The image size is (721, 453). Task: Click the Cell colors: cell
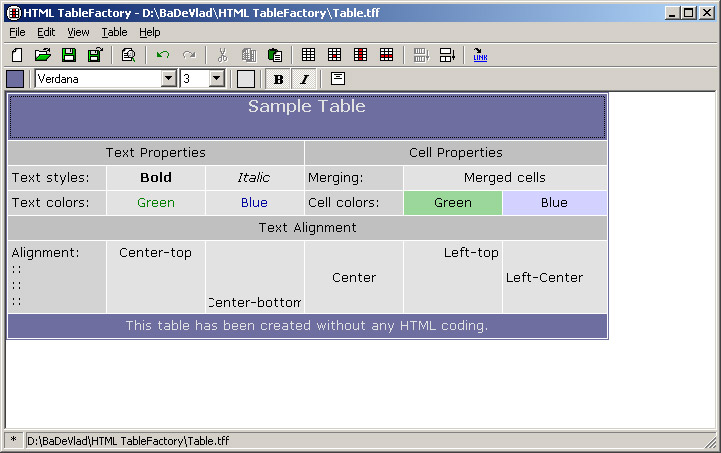click(x=354, y=203)
